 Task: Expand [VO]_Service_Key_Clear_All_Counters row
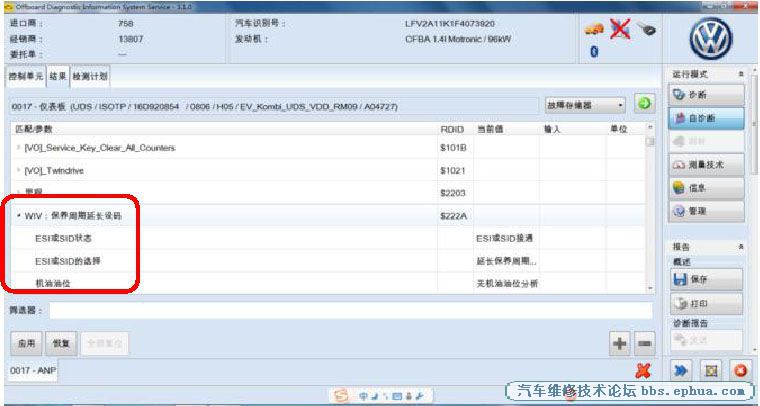click(x=18, y=148)
